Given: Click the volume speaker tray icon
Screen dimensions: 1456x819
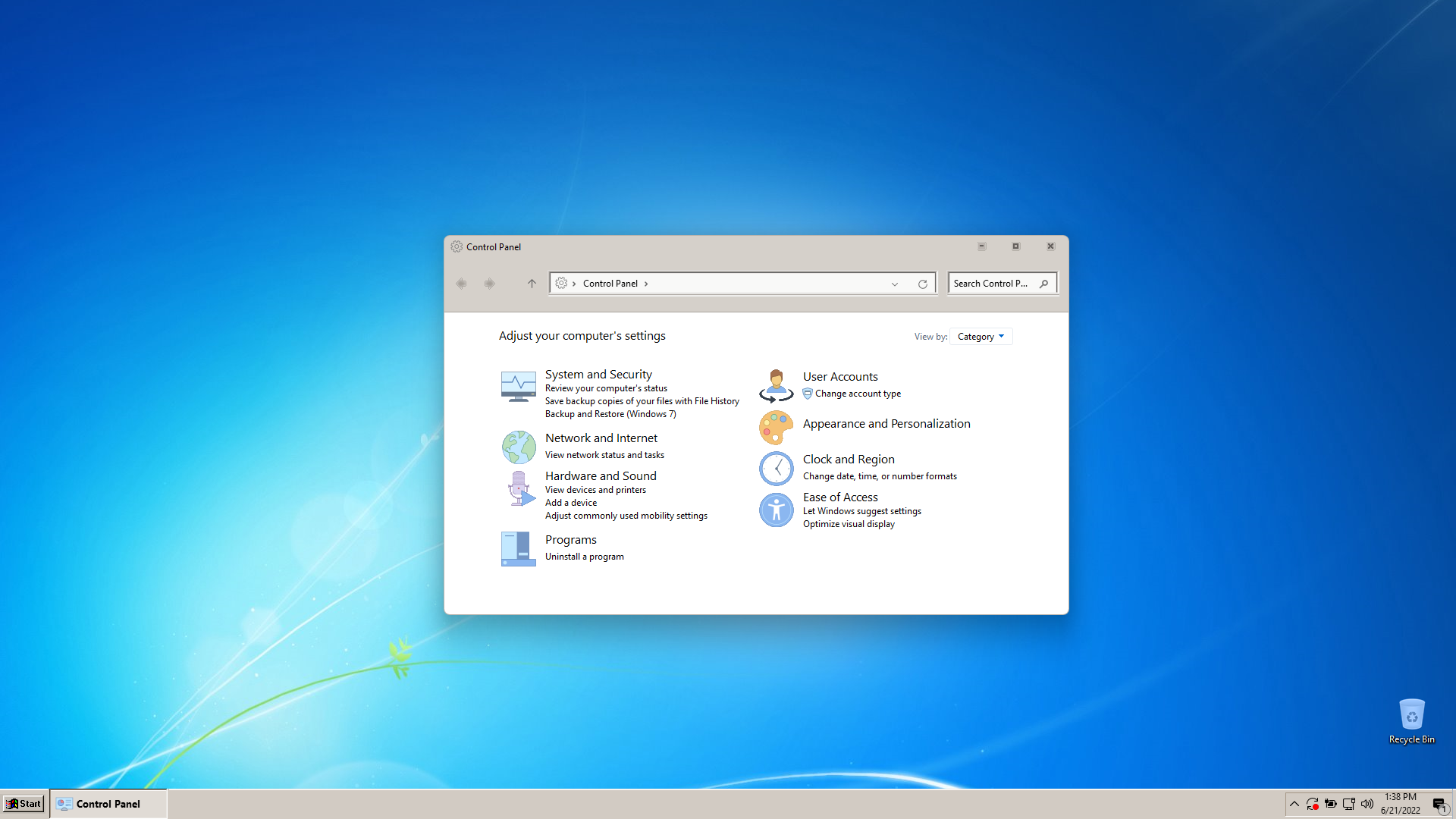Looking at the screenshot, I should [1367, 804].
